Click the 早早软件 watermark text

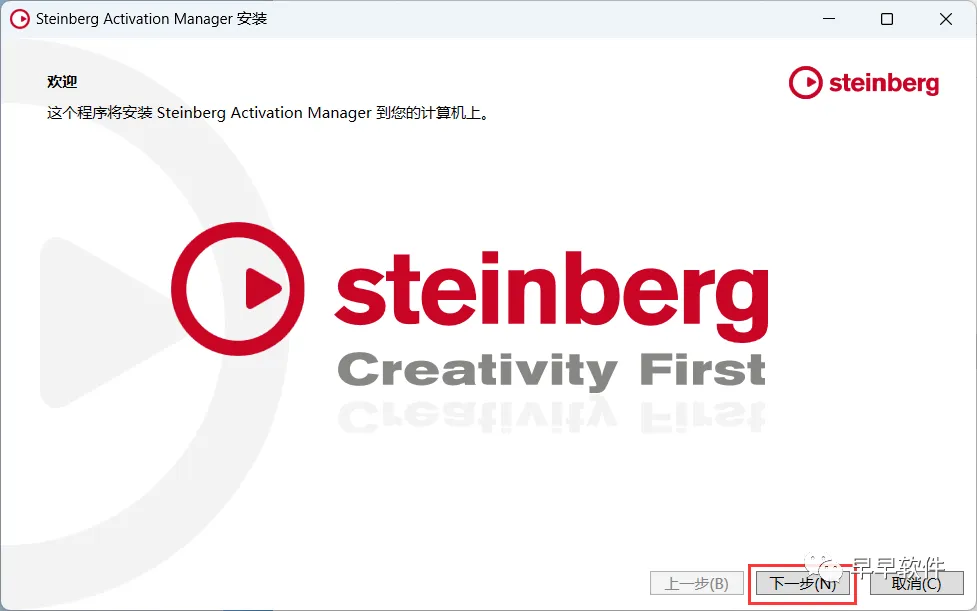coord(898,567)
